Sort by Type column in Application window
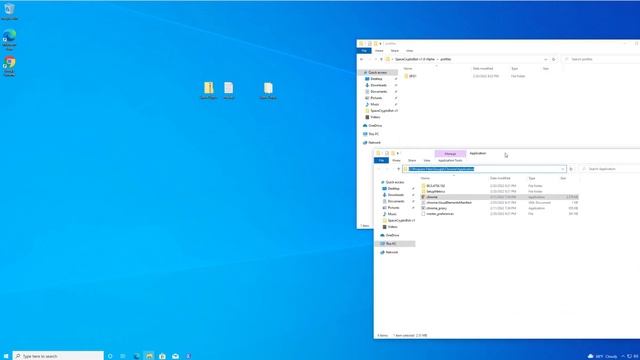640x360 pixels. pyautogui.click(x=532, y=178)
